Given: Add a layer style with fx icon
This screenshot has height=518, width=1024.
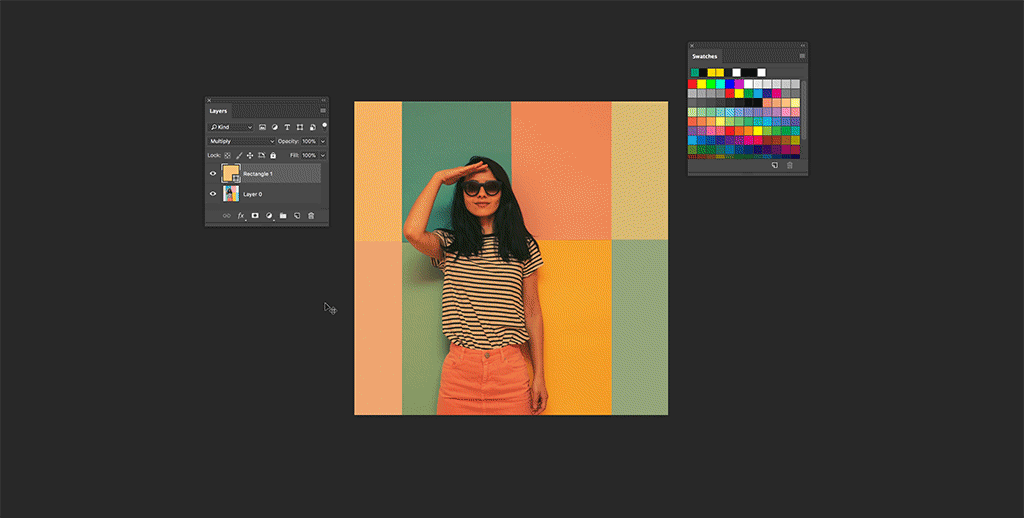Looking at the screenshot, I should pyautogui.click(x=241, y=216).
